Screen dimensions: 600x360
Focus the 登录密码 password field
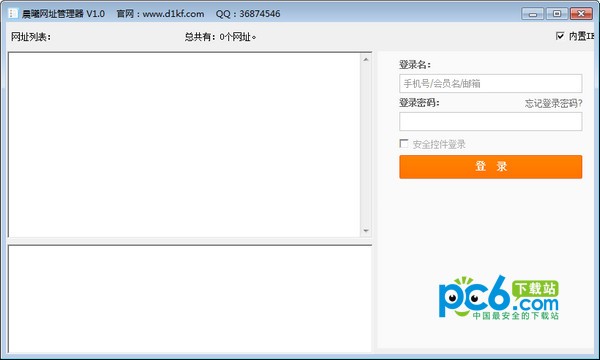491,122
